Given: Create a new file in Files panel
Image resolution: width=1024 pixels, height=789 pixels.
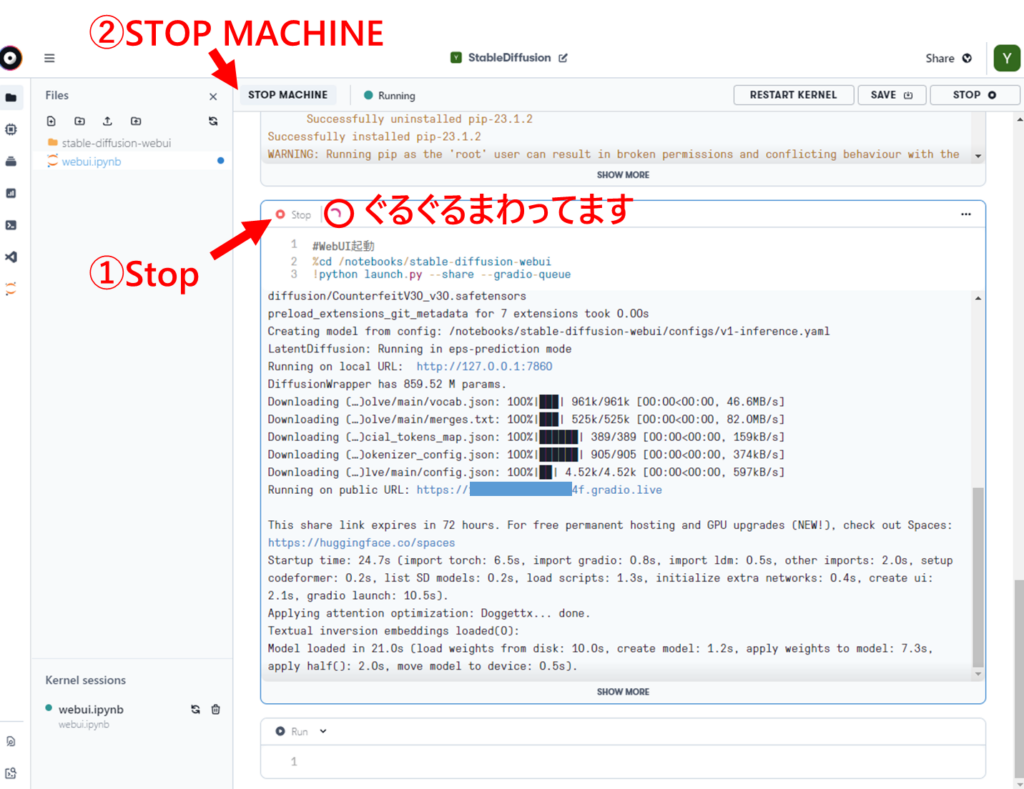Looking at the screenshot, I should (x=52, y=121).
